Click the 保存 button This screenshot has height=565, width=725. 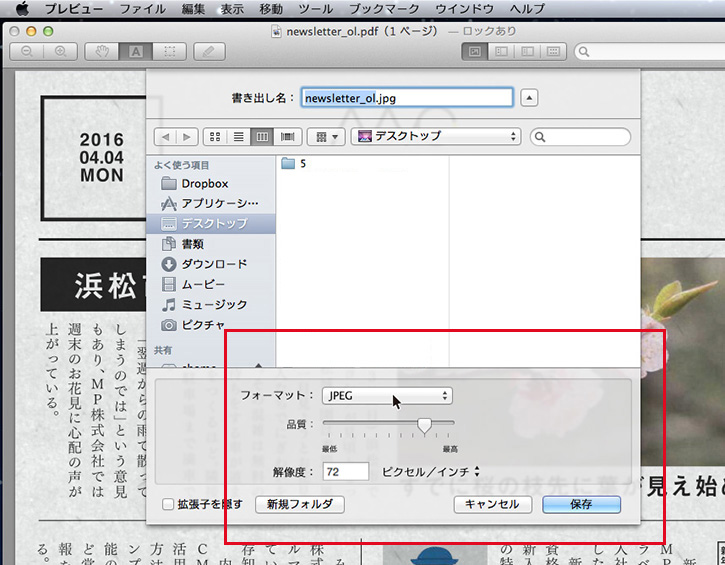click(x=581, y=504)
